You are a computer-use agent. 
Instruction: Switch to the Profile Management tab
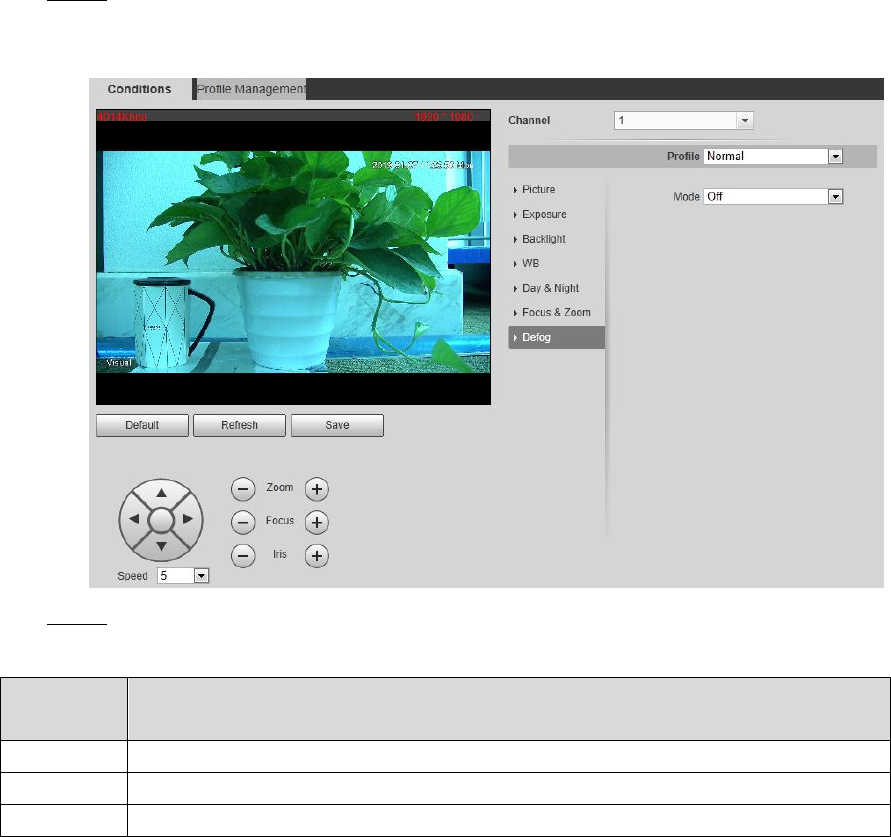[x=251, y=89]
